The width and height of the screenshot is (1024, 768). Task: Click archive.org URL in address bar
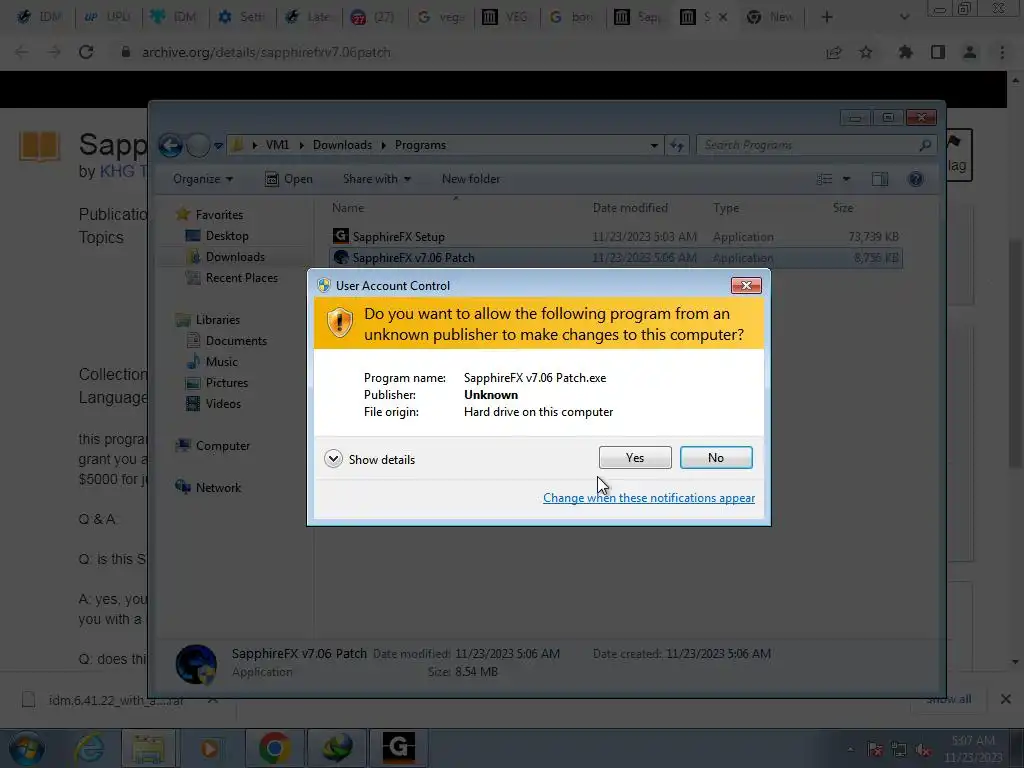266,52
